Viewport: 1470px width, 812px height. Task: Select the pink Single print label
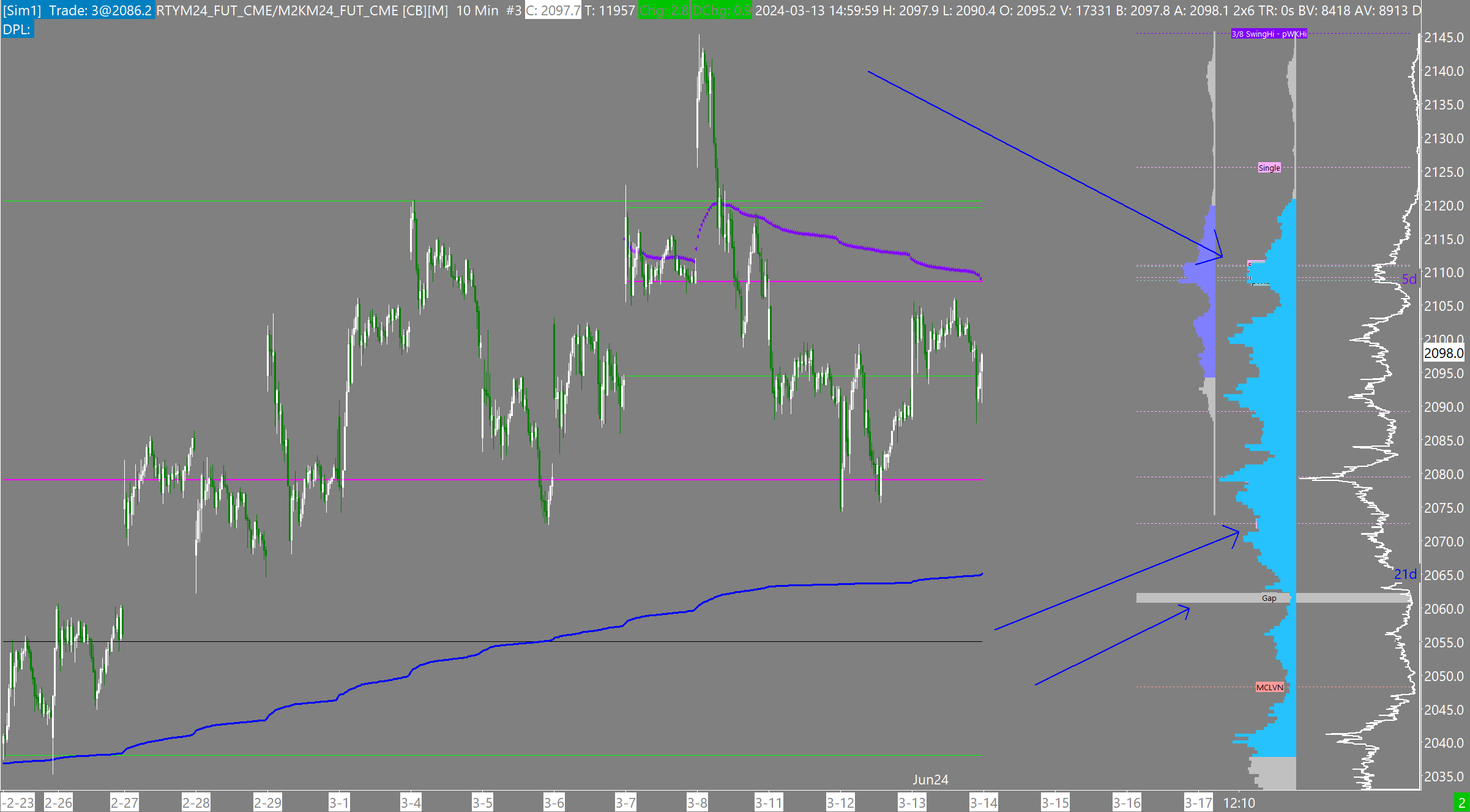[1269, 168]
